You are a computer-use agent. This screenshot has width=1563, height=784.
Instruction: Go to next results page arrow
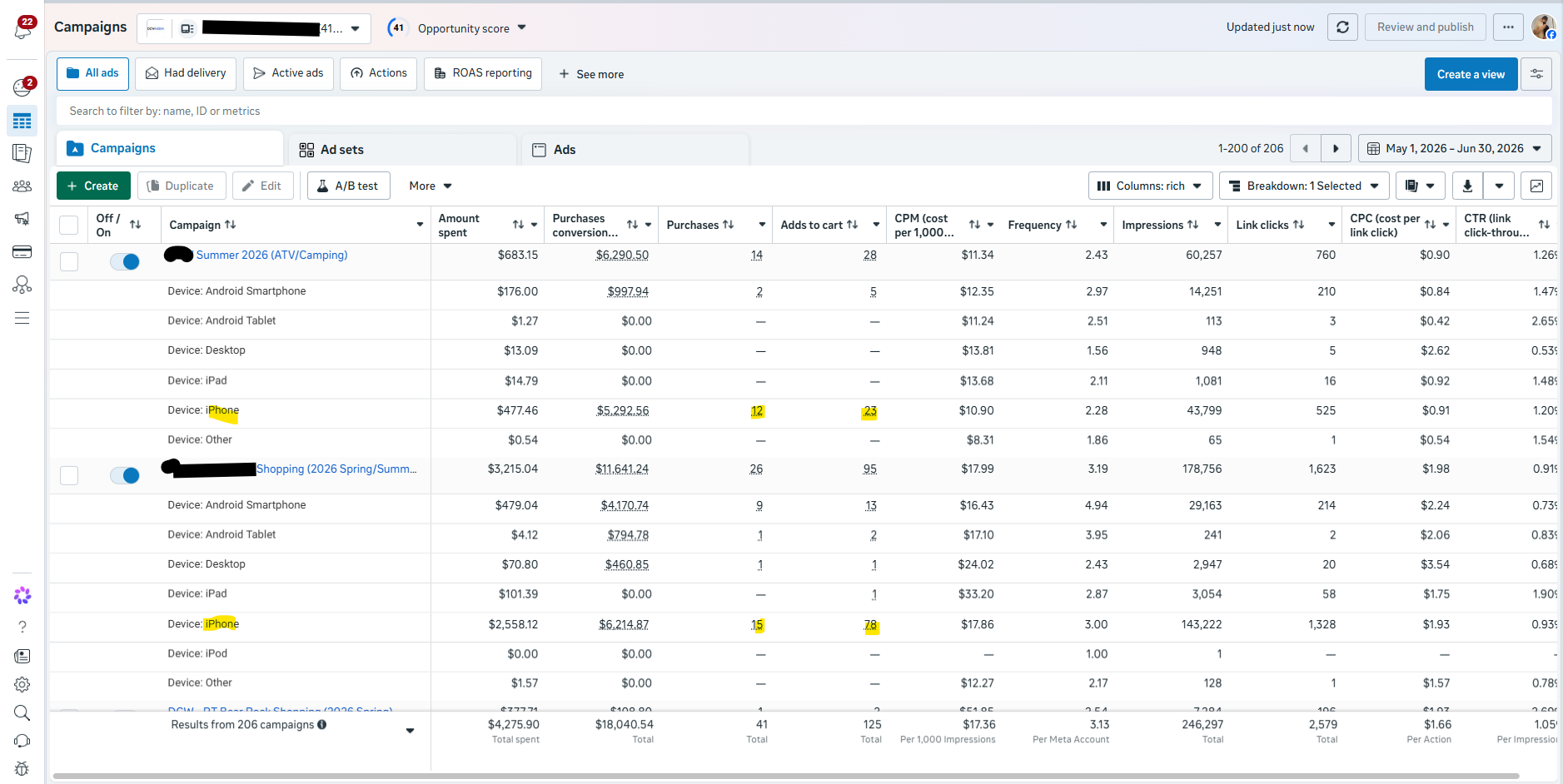click(x=1336, y=149)
